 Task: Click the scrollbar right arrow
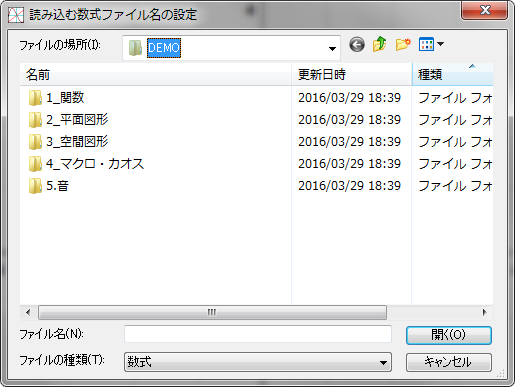coord(484,312)
